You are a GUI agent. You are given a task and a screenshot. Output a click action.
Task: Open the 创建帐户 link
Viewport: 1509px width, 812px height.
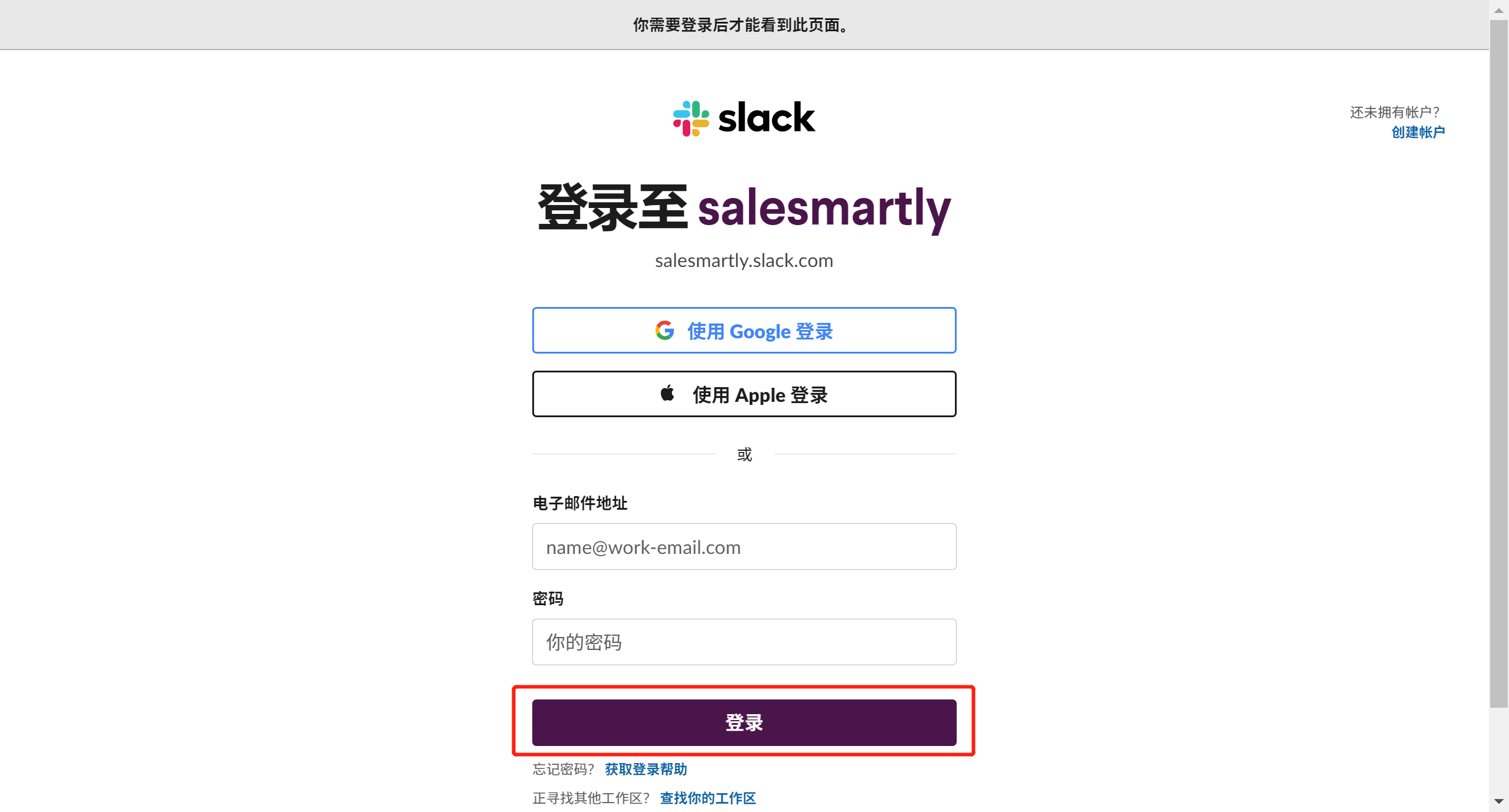[1418, 132]
